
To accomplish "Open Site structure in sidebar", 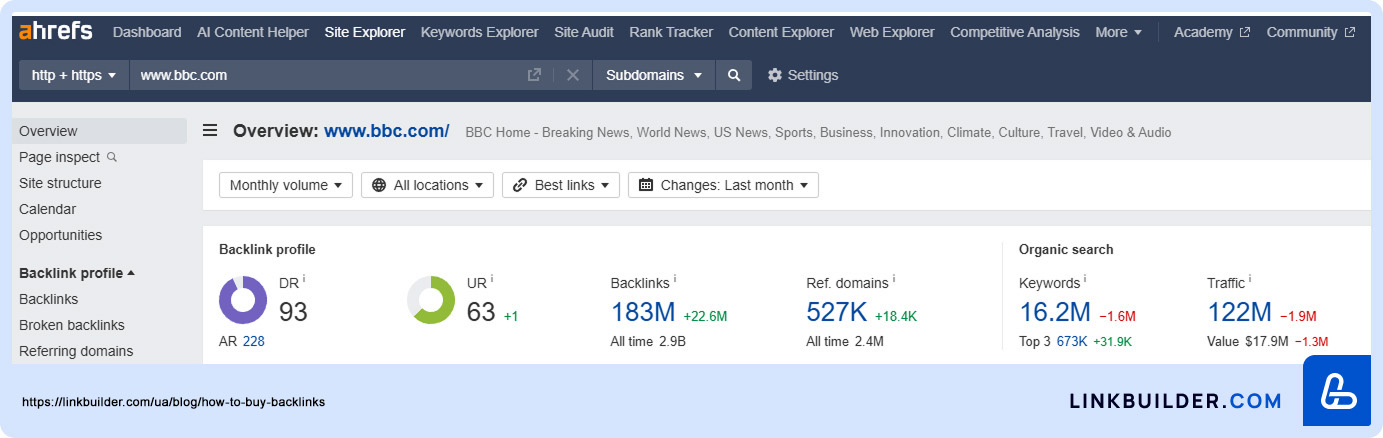I will click(x=60, y=183).
